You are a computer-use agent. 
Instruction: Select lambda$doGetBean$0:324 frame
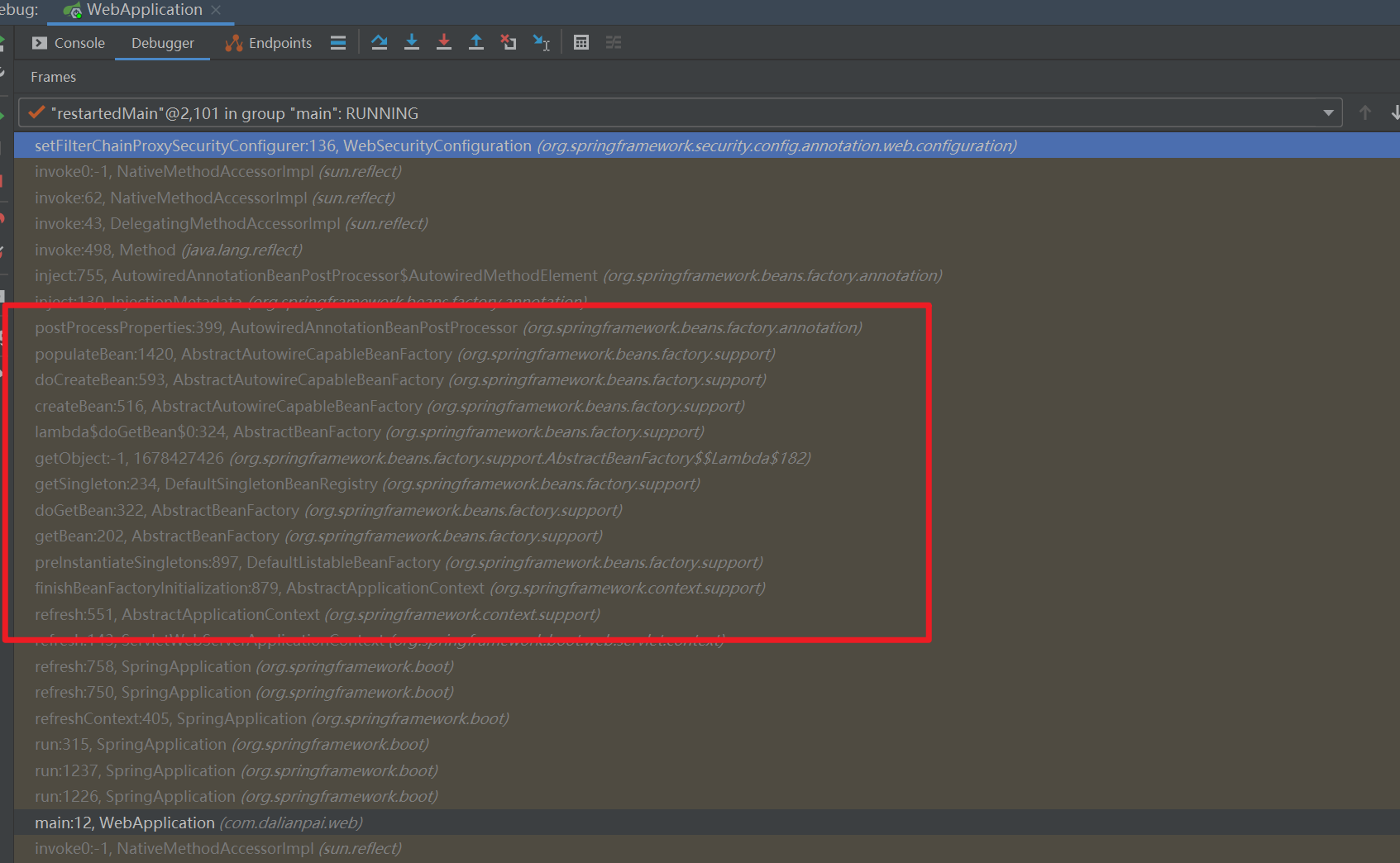(706, 432)
